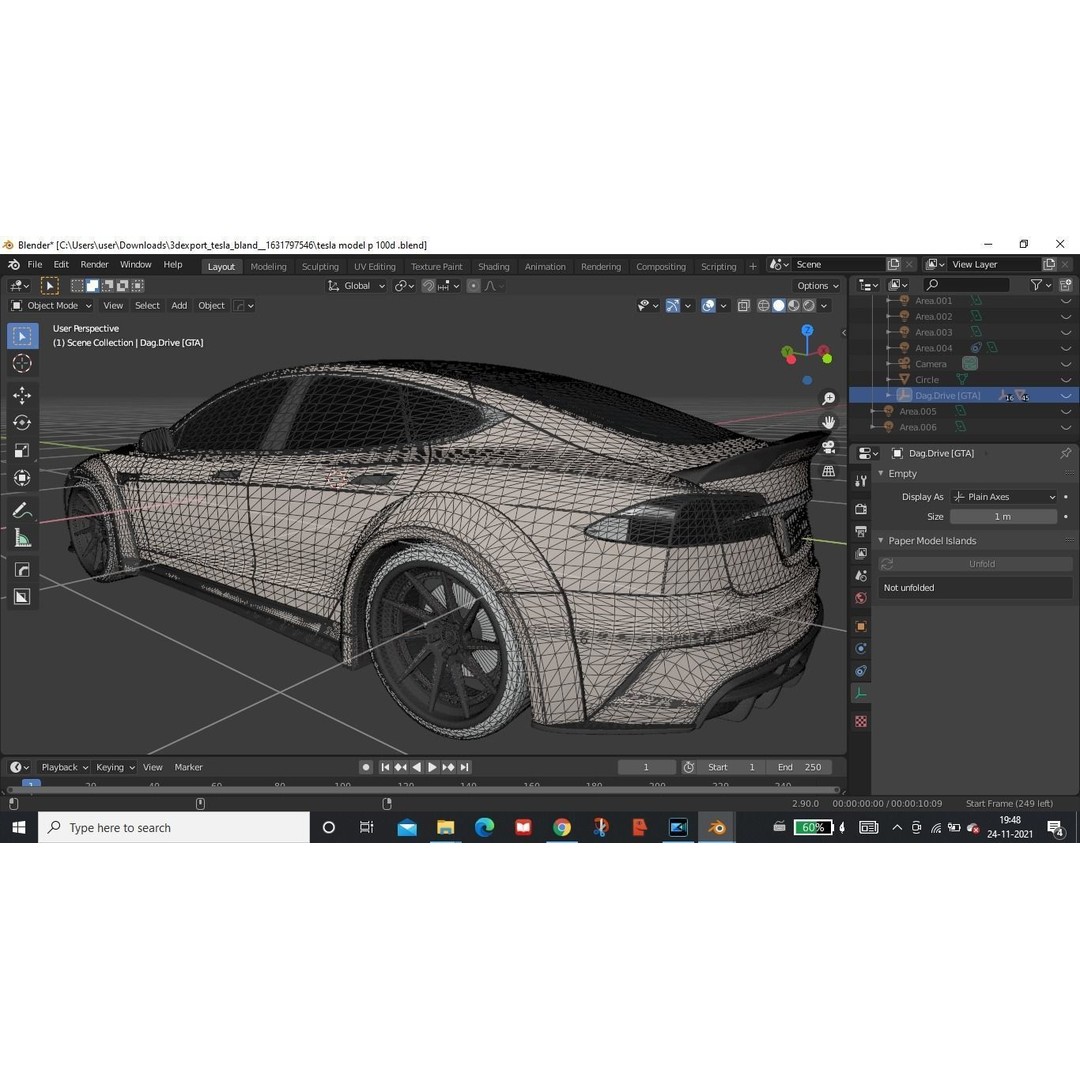Expand the Dag.Drive [GTA] outliner row
1080x1080 pixels.
click(x=889, y=395)
